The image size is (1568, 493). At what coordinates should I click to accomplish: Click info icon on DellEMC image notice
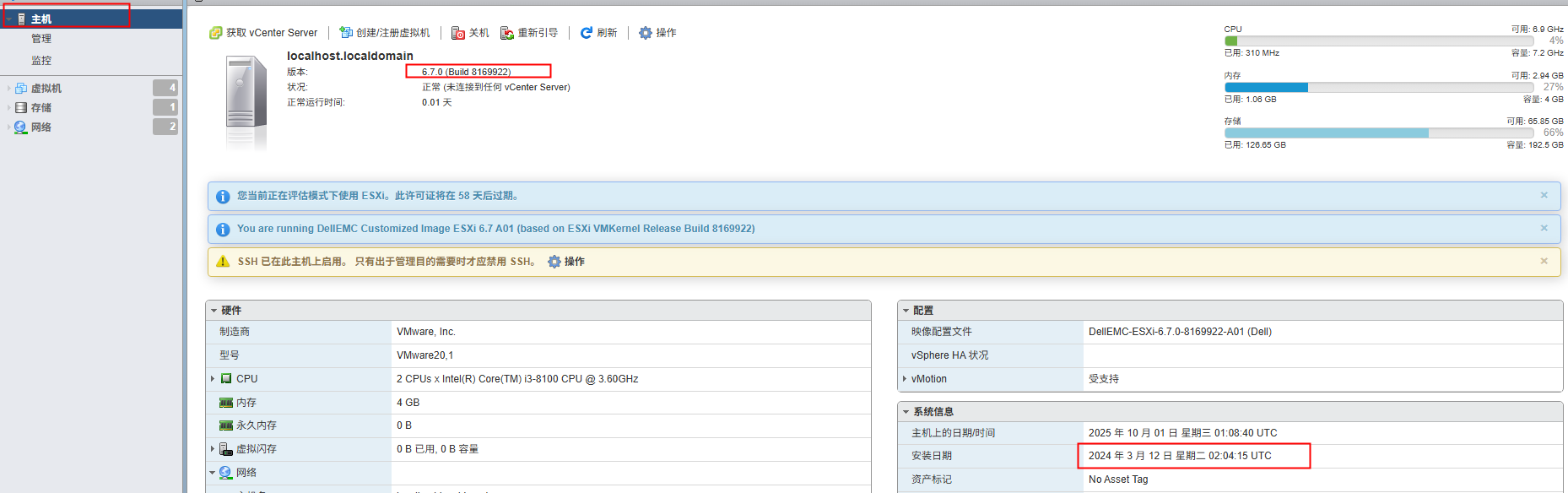pyautogui.click(x=223, y=230)
